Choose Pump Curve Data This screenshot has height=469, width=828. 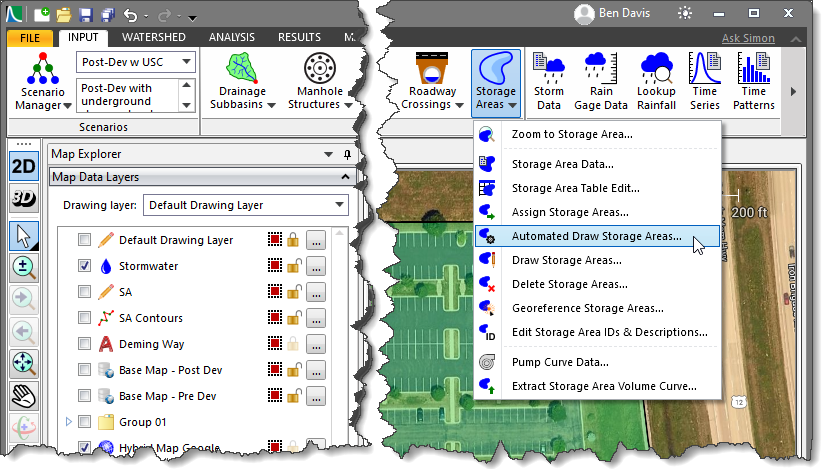(597, 362)
